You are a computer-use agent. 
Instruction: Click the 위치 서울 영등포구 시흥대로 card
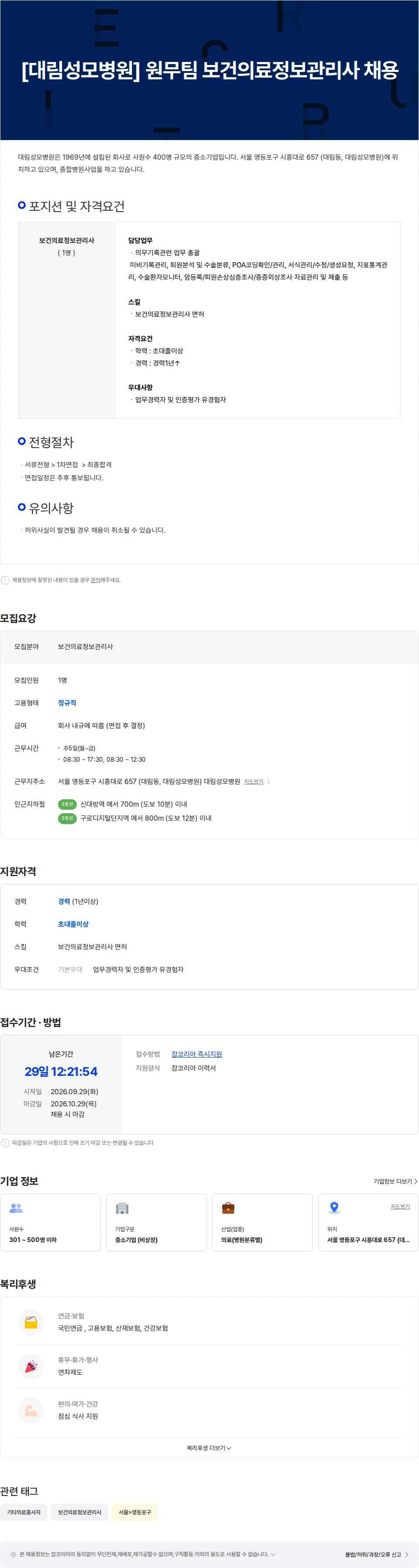coord(368,1222)
